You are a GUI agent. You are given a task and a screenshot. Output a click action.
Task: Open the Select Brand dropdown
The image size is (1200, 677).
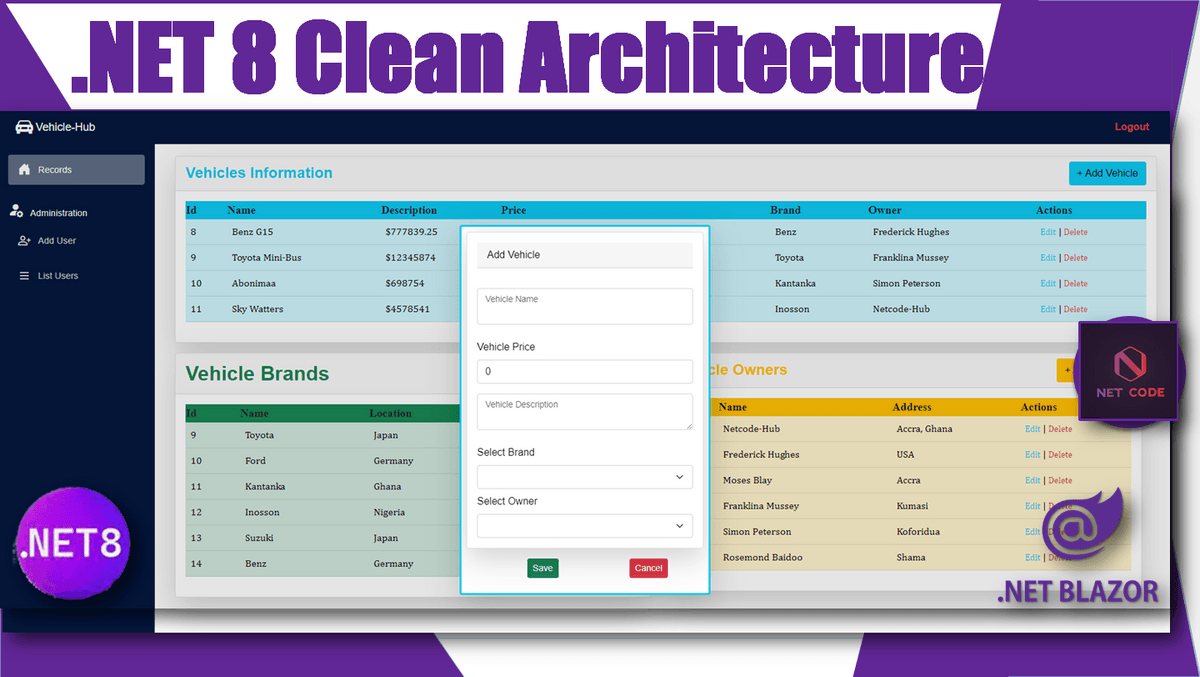click(x=585, y=477)
